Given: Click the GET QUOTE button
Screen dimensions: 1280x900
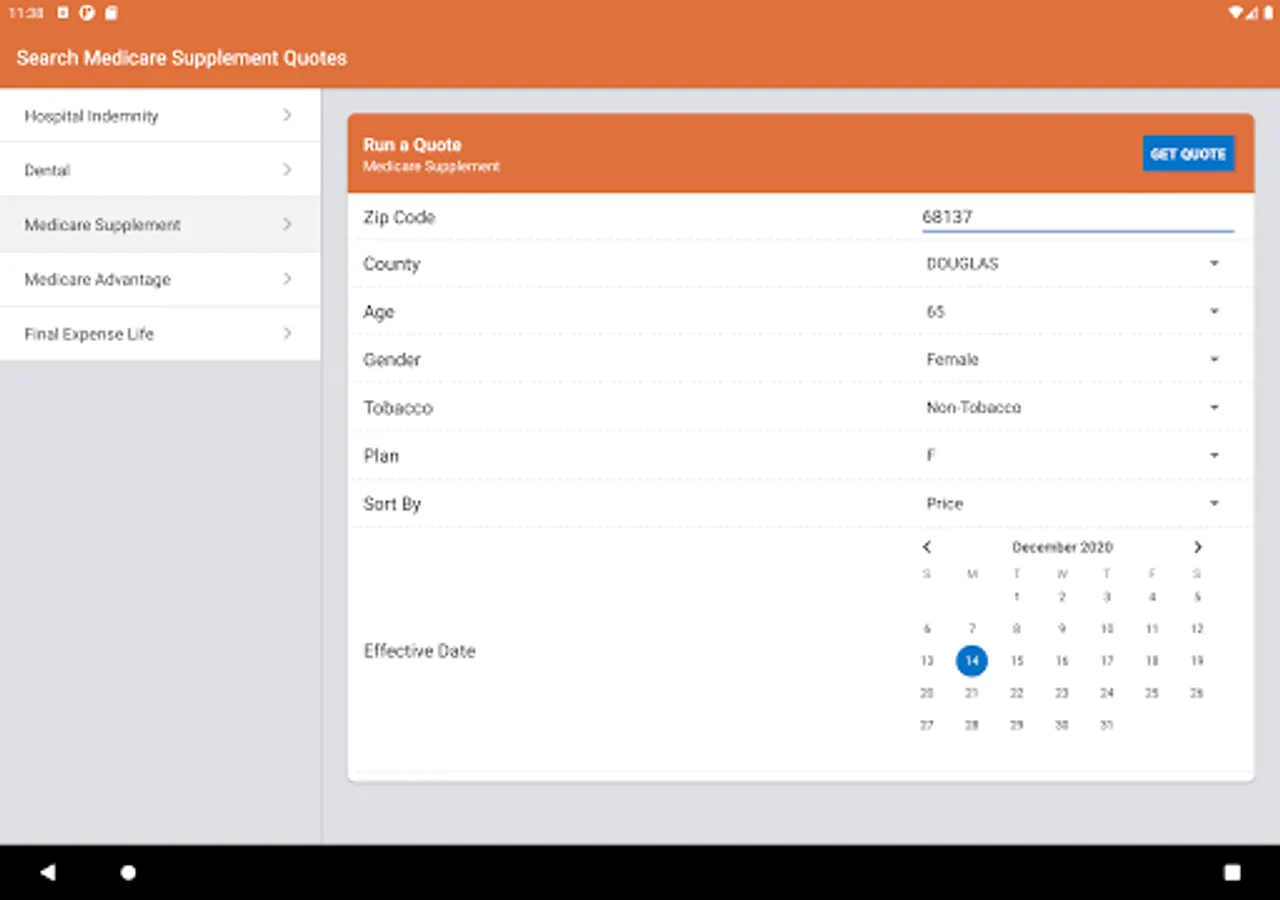Looking at the screenshot, I should (1188, 154).
